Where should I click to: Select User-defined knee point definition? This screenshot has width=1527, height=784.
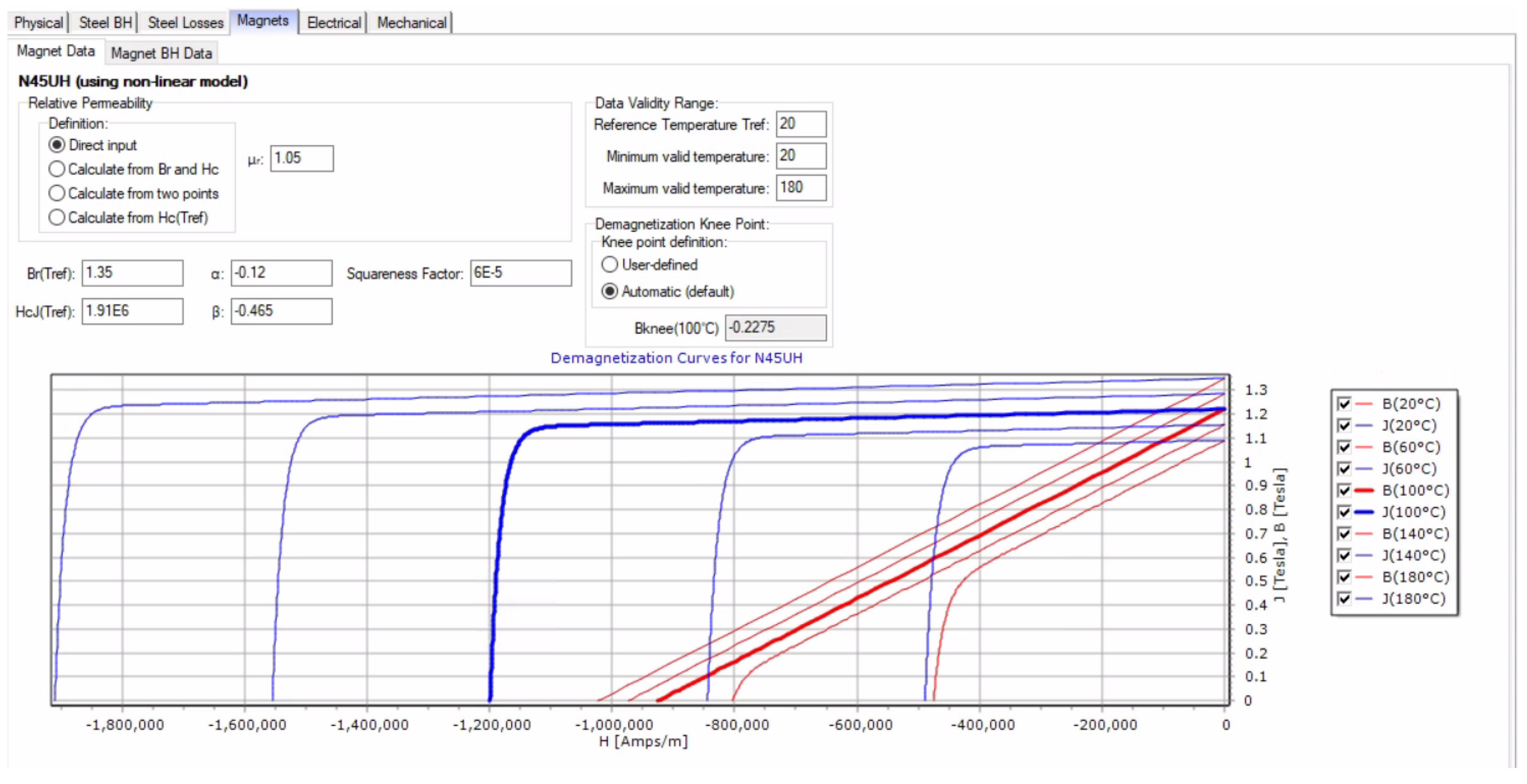coord(609,264)
